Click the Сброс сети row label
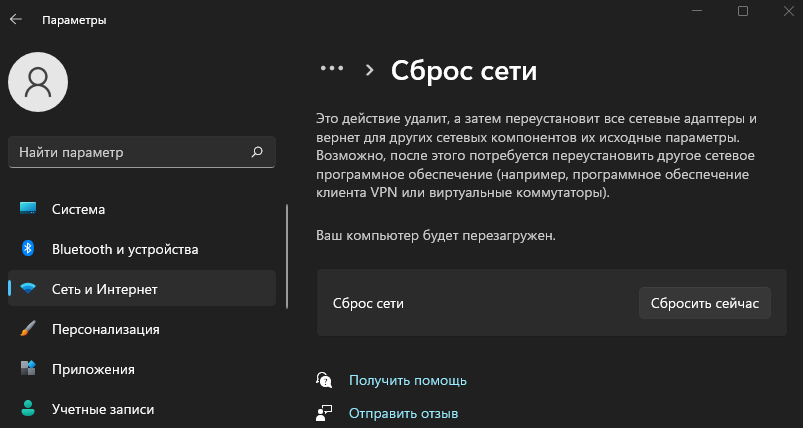Viewport: 803px width, 428px height. (368, 303)
